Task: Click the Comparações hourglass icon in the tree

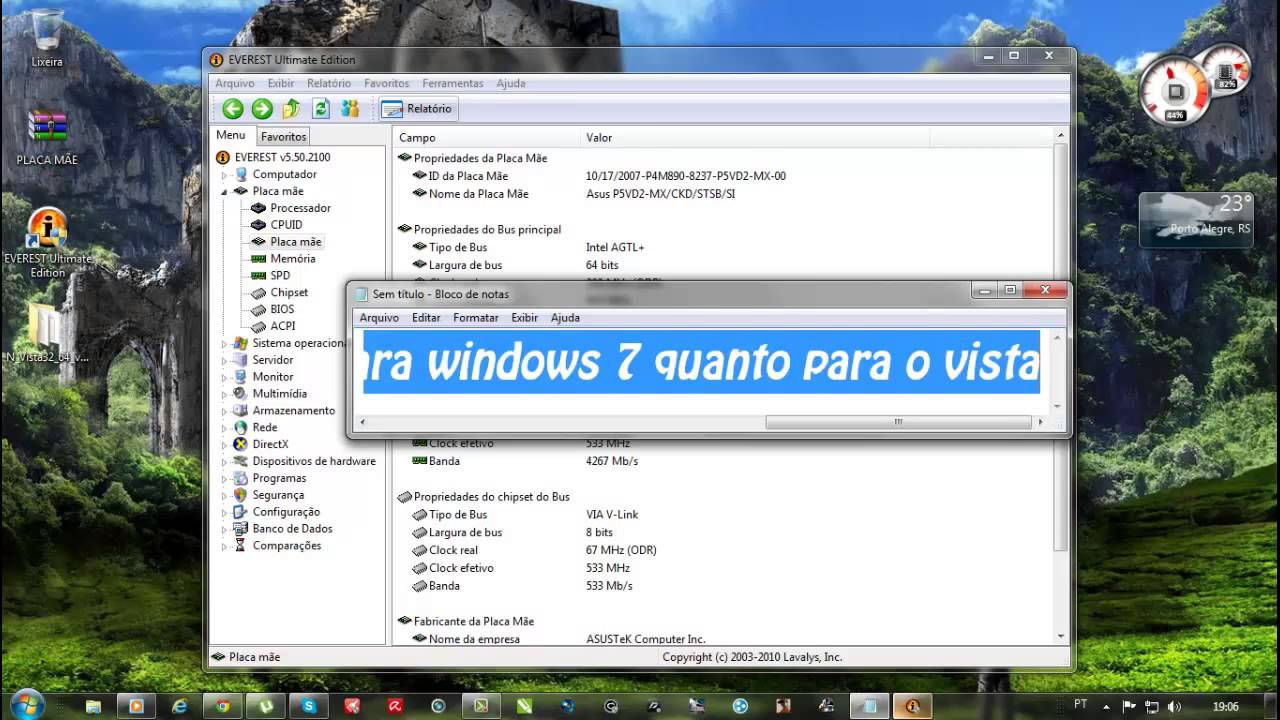Action: pyautogui.click(x=240, y=546)
